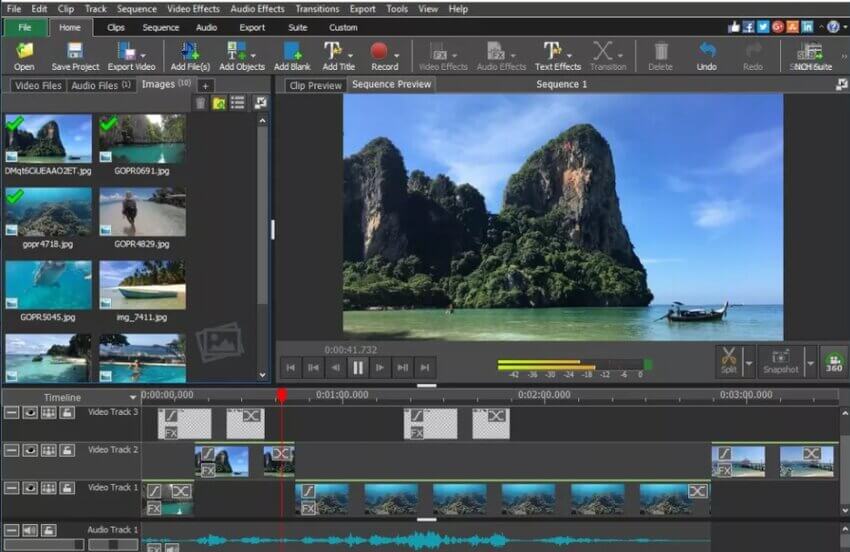This screenshot has height=552, width=850.
Task: Switch the media bin to list view
Action: point(237,102)
